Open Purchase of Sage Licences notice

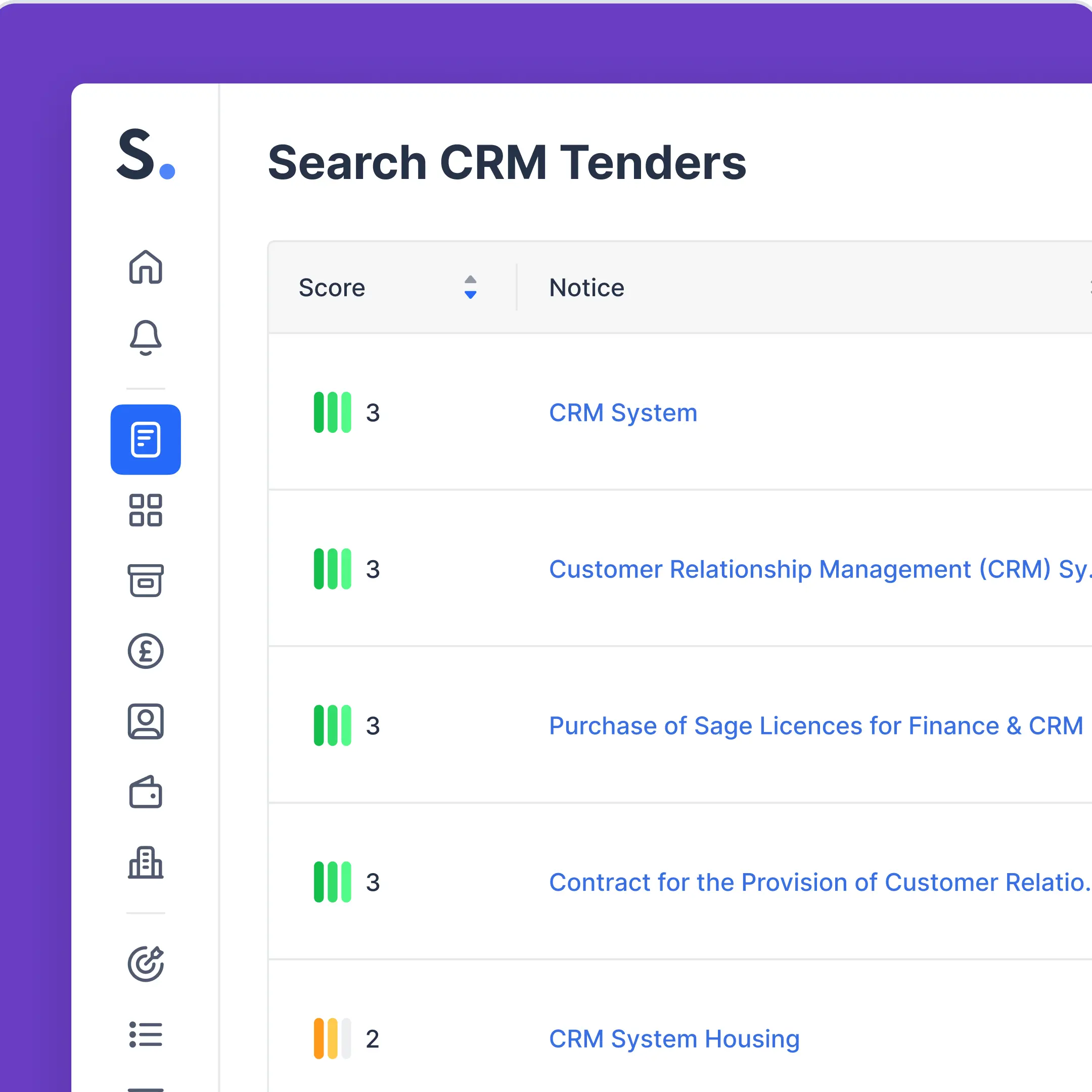coord(816,726)
